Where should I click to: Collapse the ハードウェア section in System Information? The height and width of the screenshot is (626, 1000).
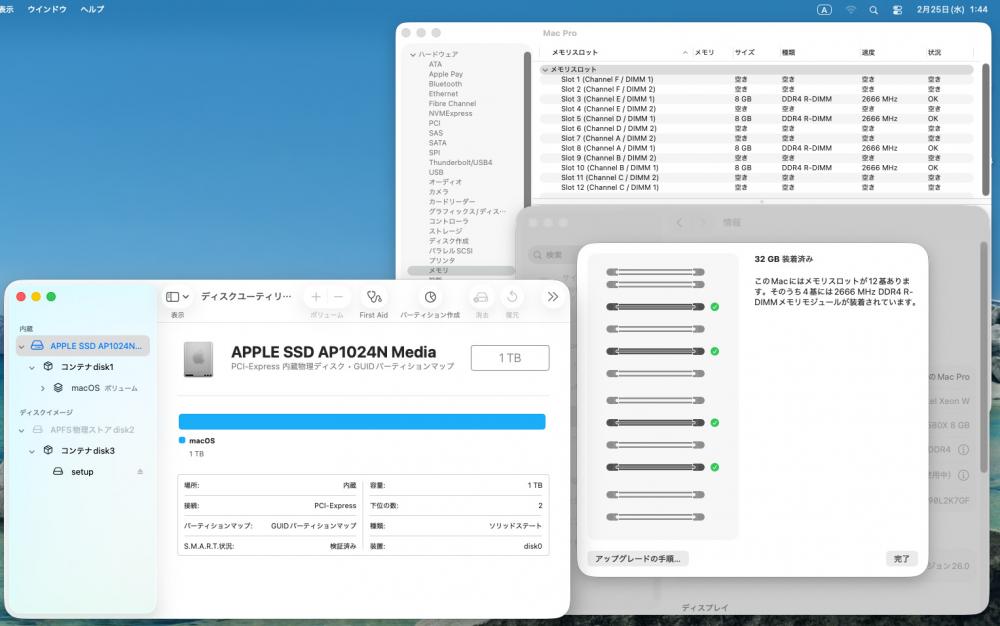pyautogui.click(x=412, y=54)
